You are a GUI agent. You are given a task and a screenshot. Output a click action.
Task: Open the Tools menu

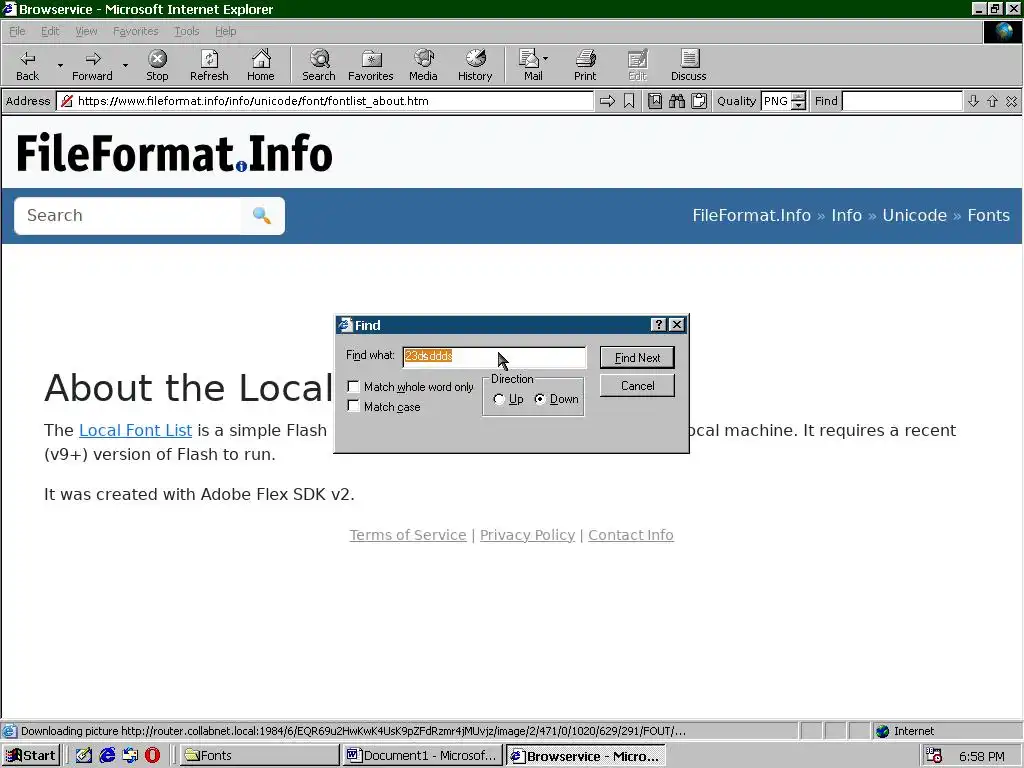(186, 31)
